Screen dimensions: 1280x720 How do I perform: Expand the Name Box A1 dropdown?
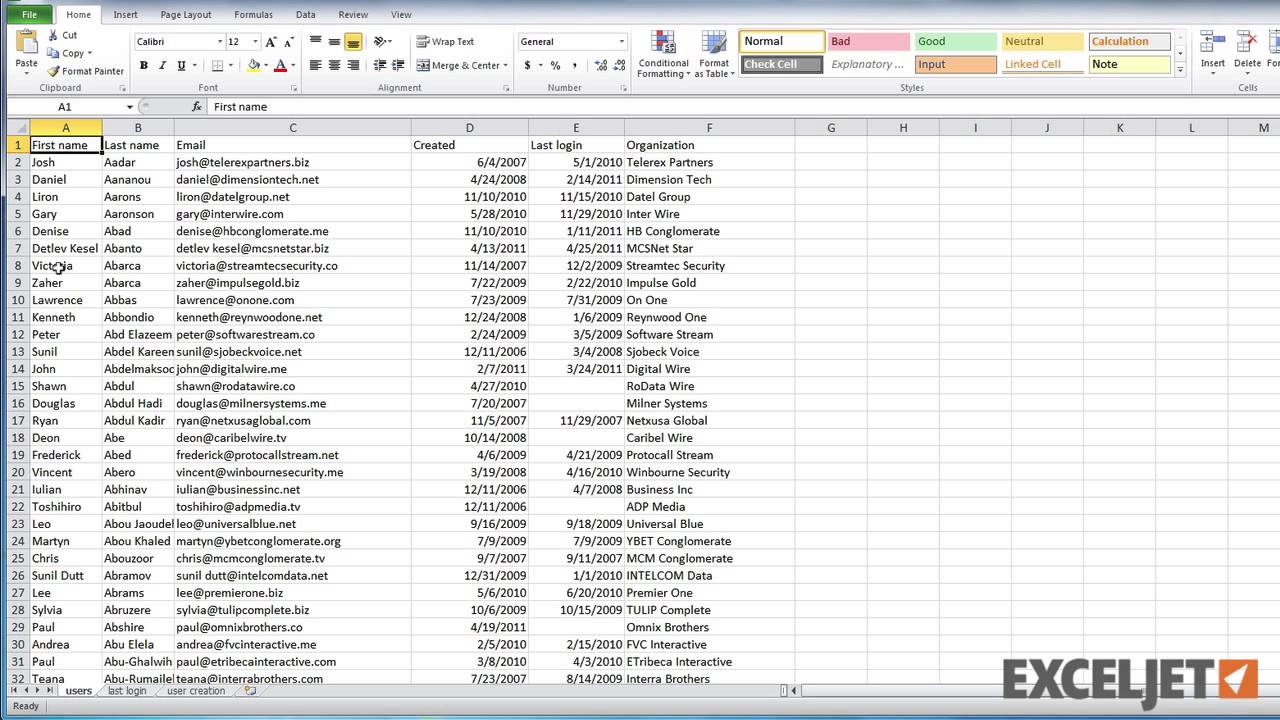pos(129,107)
